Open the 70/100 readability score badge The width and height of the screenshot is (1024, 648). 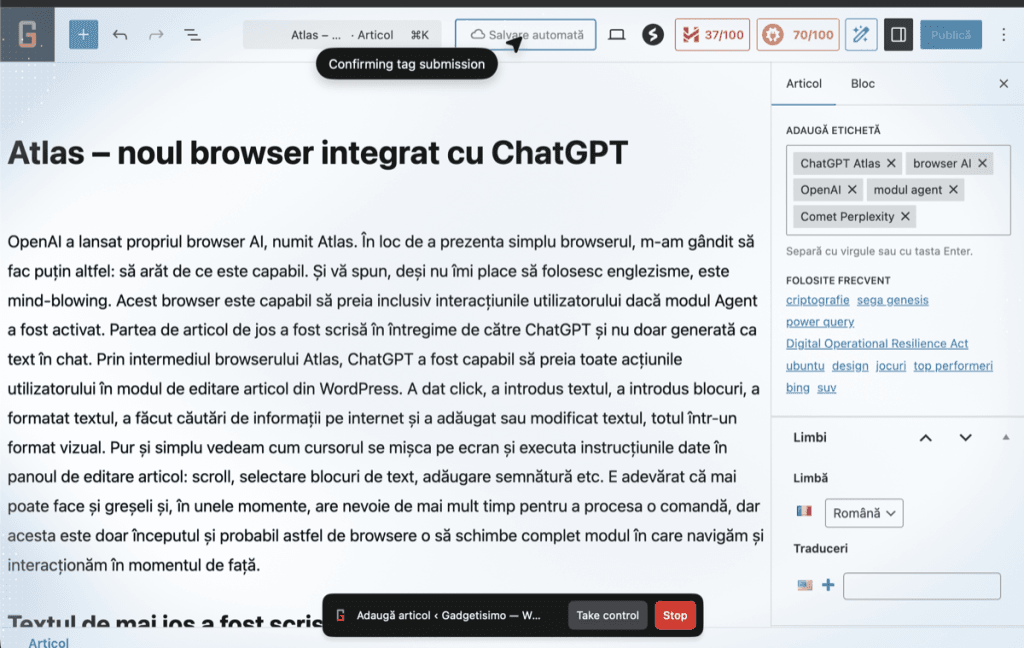tap(797, 35)
